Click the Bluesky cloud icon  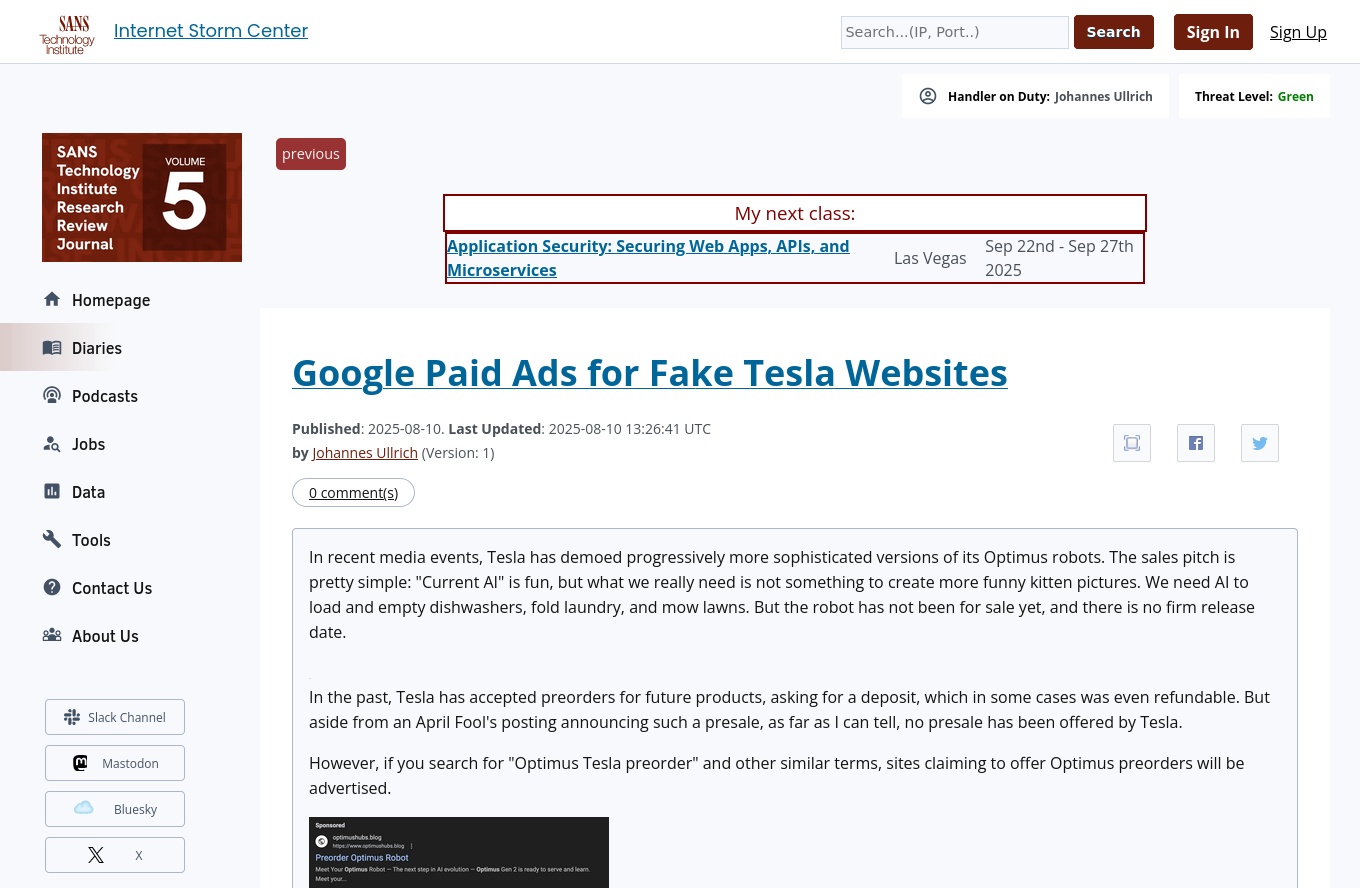coord(84,808)
